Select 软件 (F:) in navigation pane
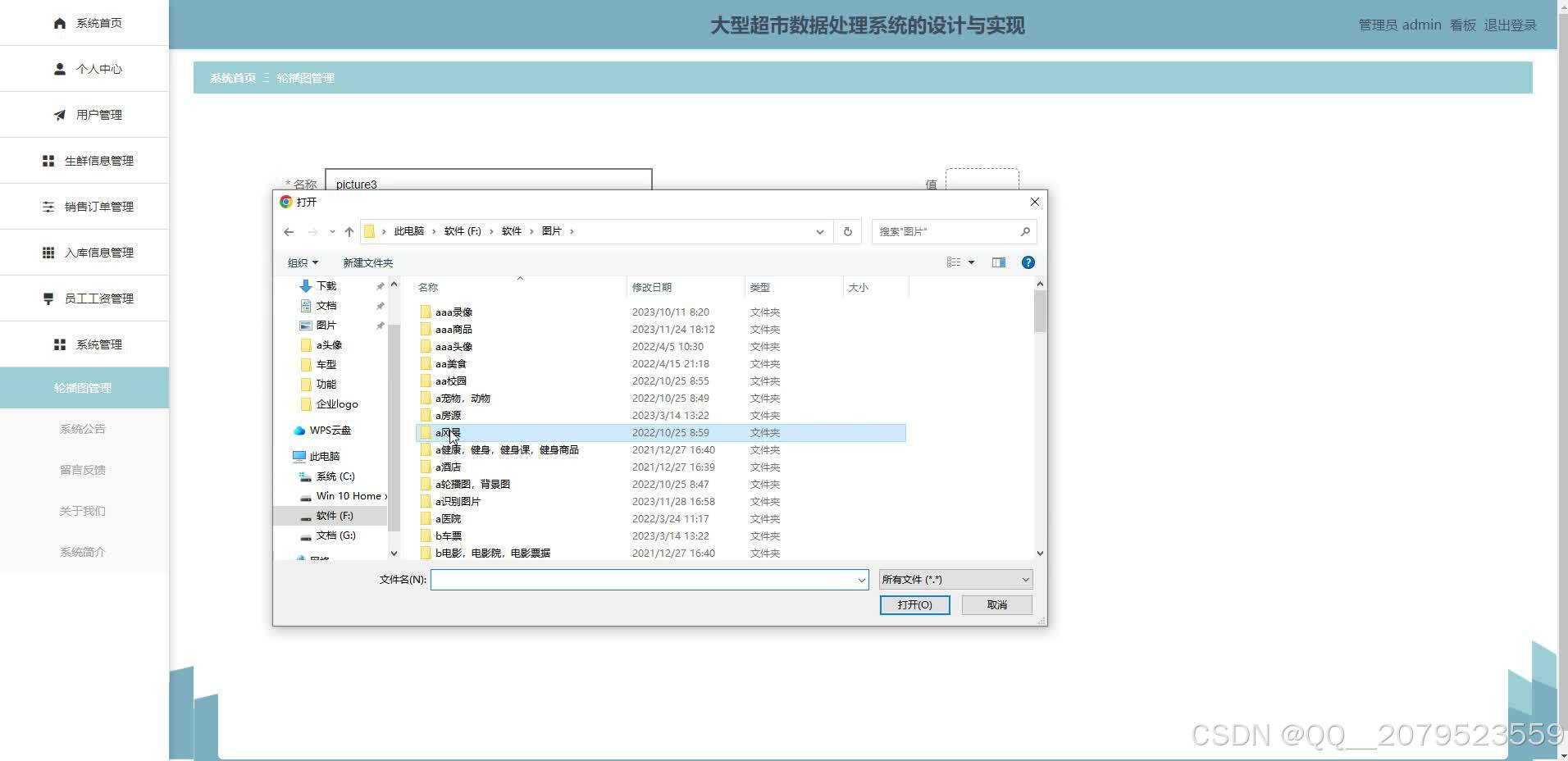 coord(330,516)
